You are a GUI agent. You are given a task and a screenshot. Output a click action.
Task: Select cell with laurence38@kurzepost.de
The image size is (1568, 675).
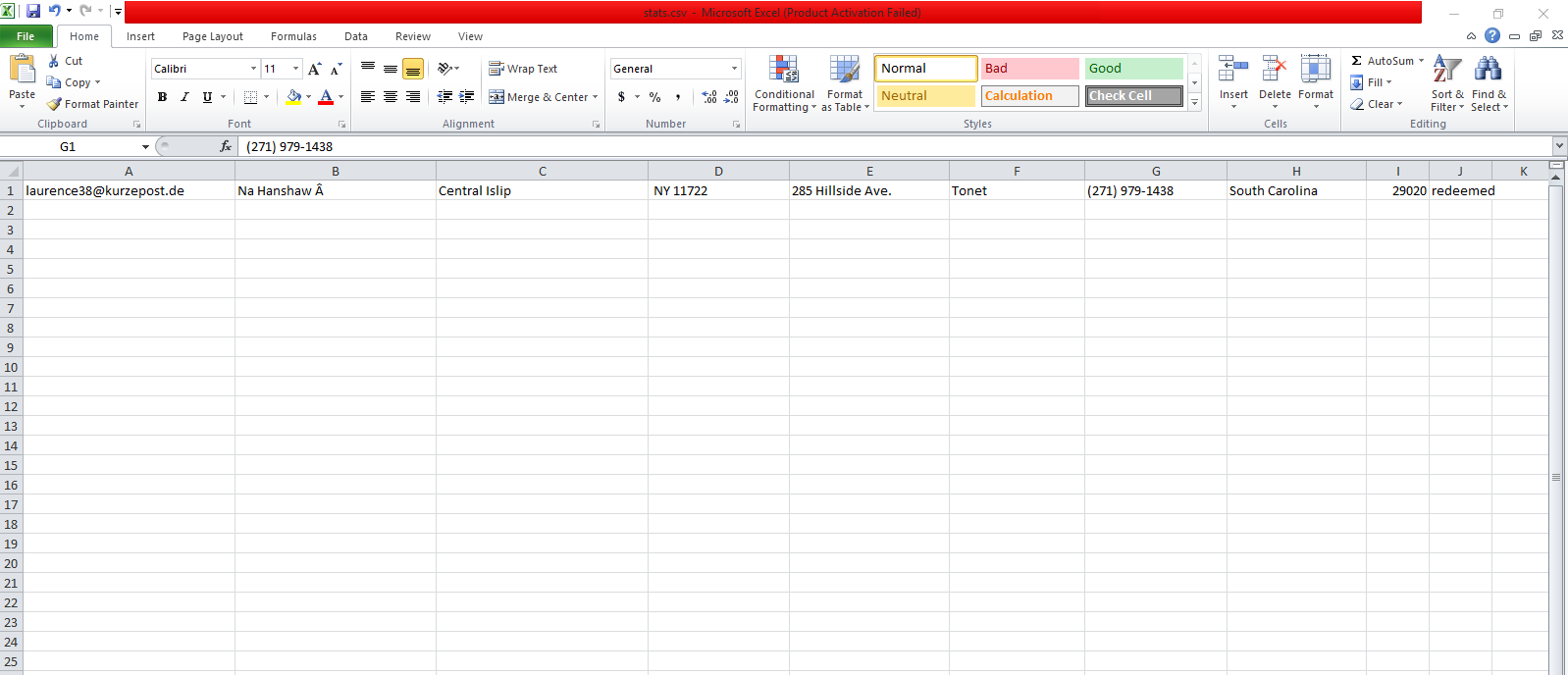coord(129,190)
